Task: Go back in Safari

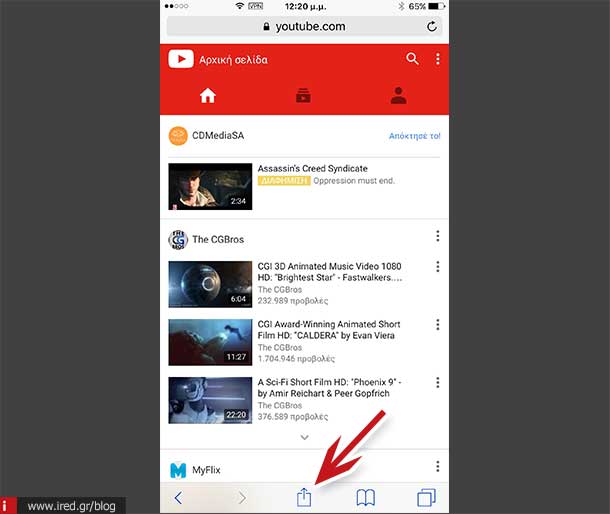Action: tap(178, 498)
